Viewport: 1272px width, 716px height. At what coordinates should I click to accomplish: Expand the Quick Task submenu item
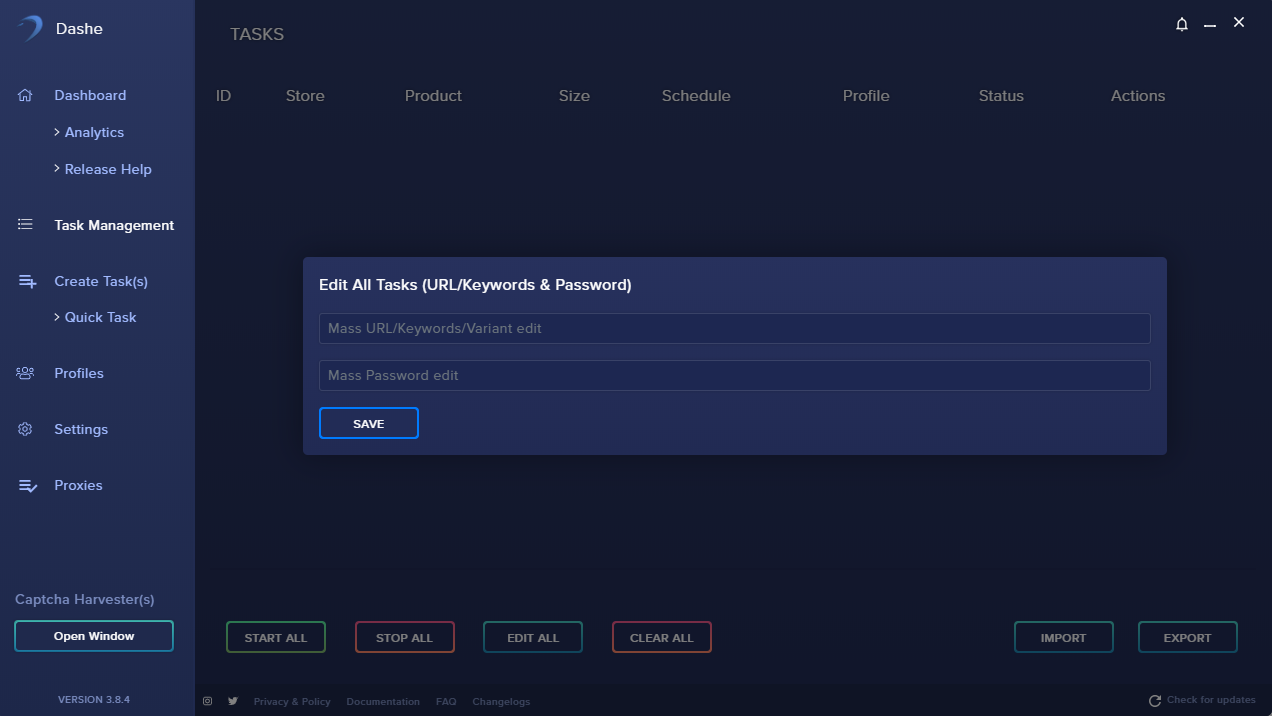pos(100,317)
